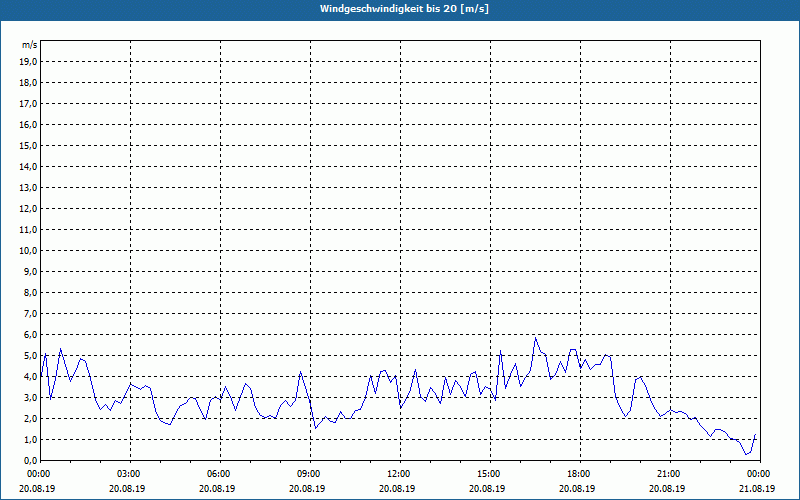800x500 pixels.
Task: Click the '0,0' y-axis origin label
Action: coord(31,460)
